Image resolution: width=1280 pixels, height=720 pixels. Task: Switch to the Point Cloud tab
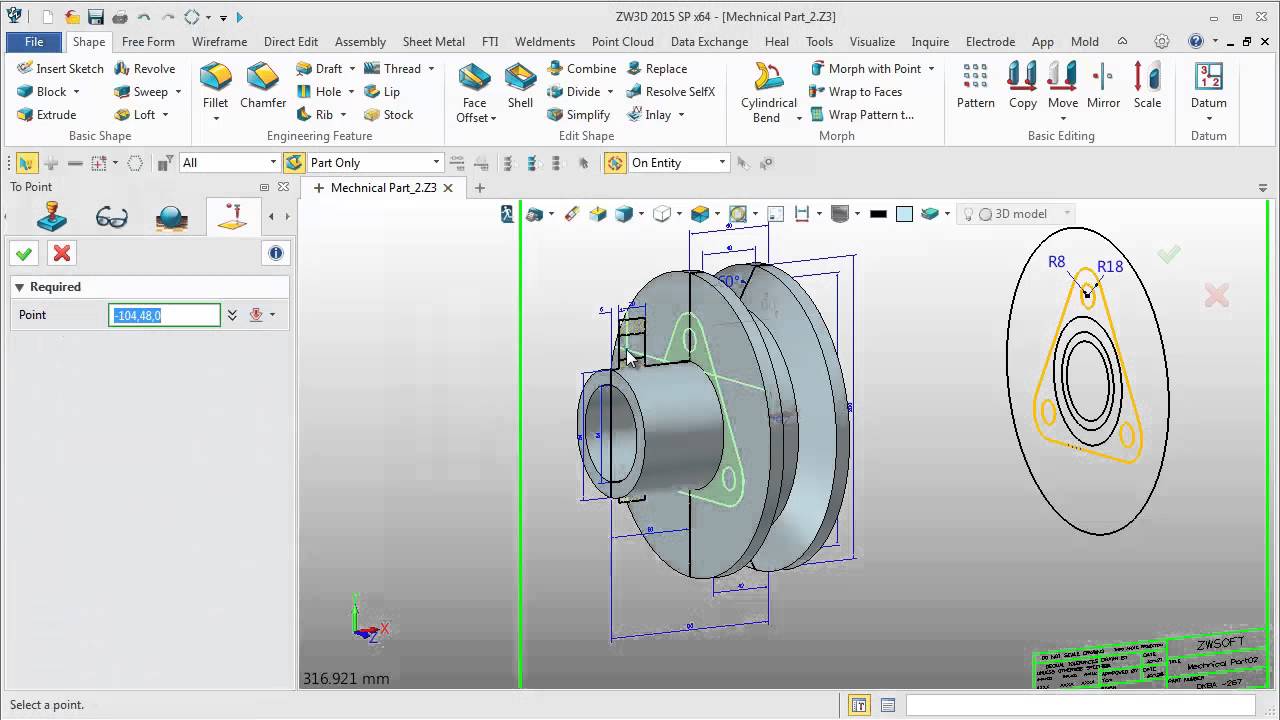(622, 42)
